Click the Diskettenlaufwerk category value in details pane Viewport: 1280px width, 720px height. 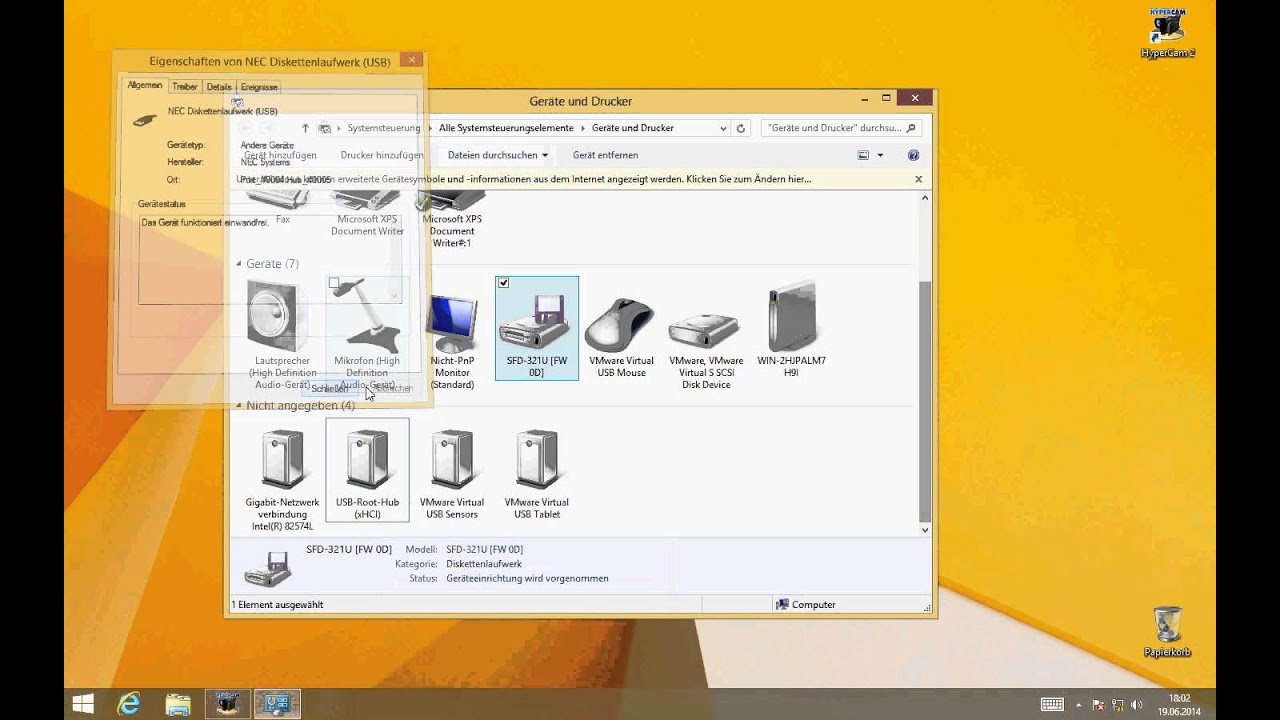pos(484,564)
